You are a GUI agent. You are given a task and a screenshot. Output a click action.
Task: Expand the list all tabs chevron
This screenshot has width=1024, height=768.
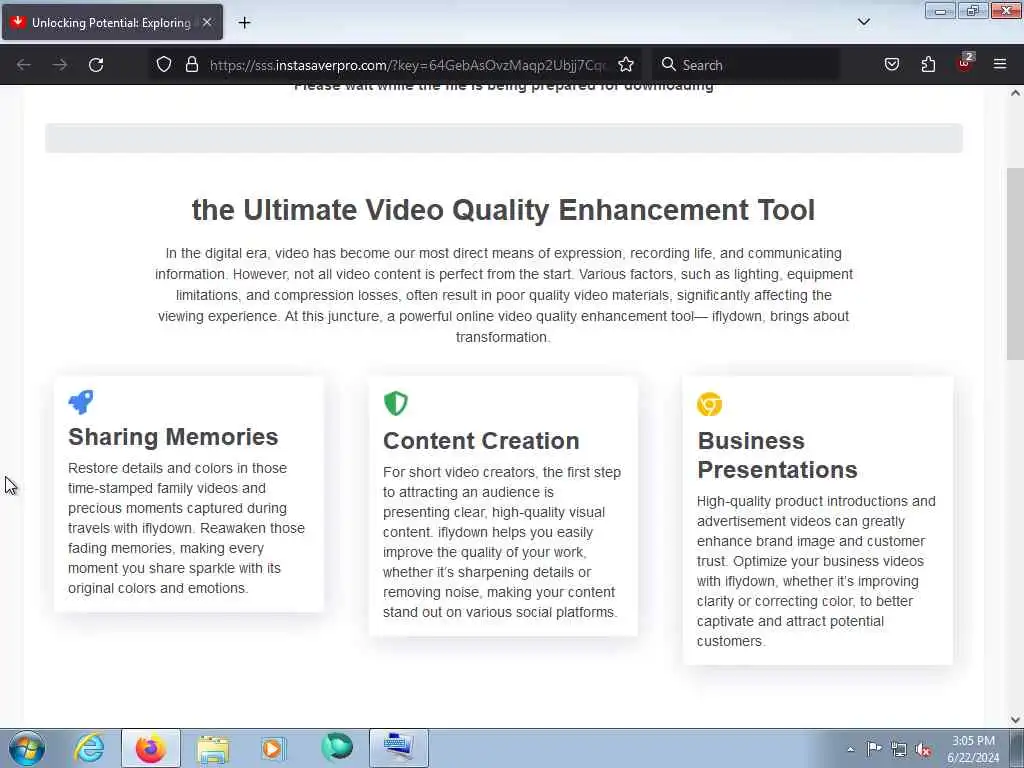[x=863, y=22]
